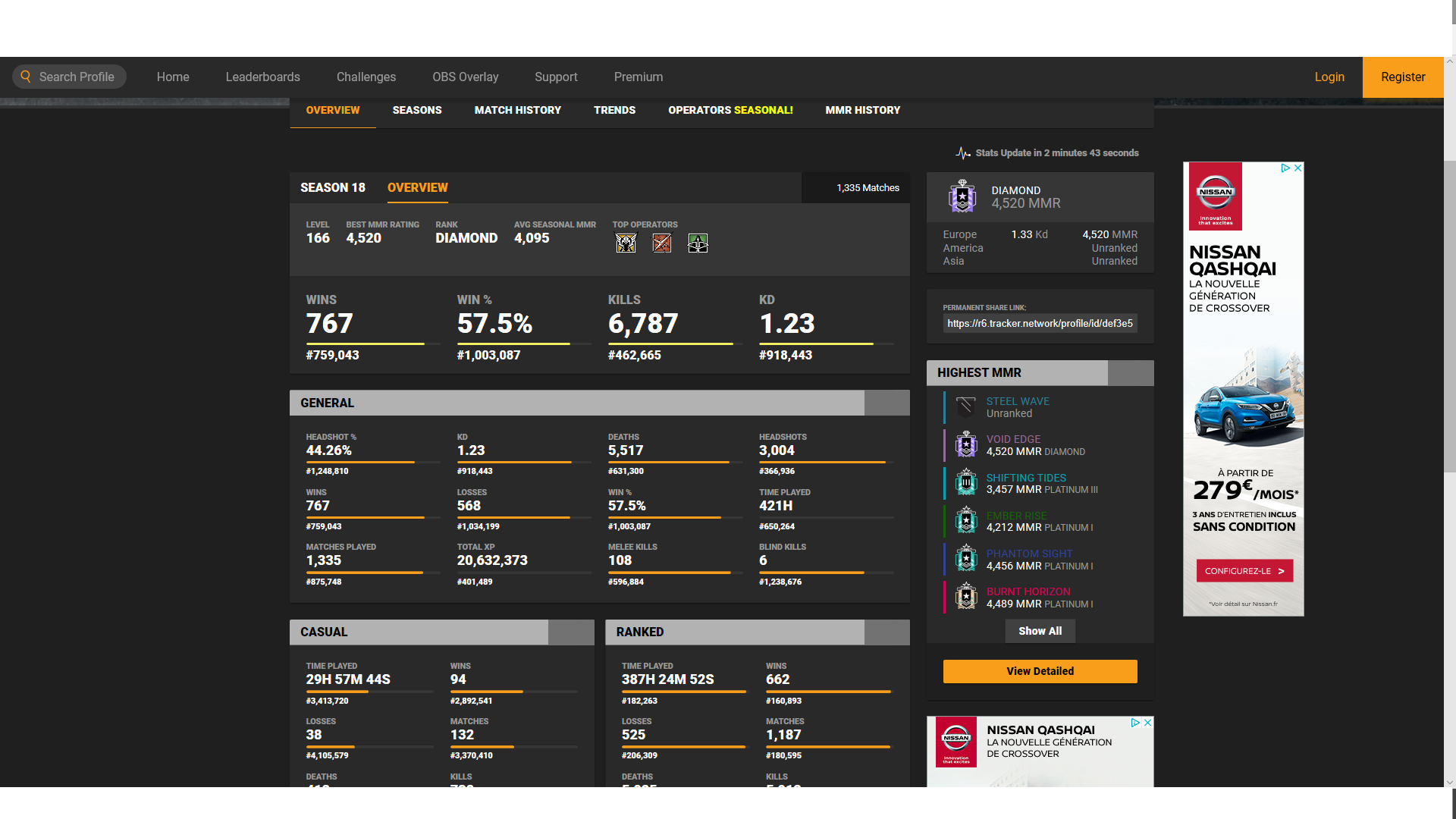Click the Ranked time played value
This screenshot has height=819, width=1456.
pos(667,679)
